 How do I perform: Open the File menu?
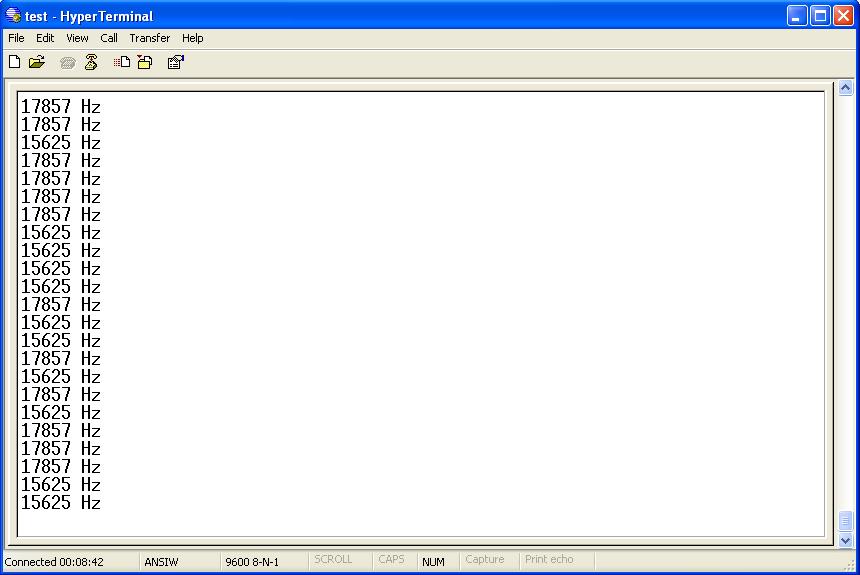click(16, 38)
